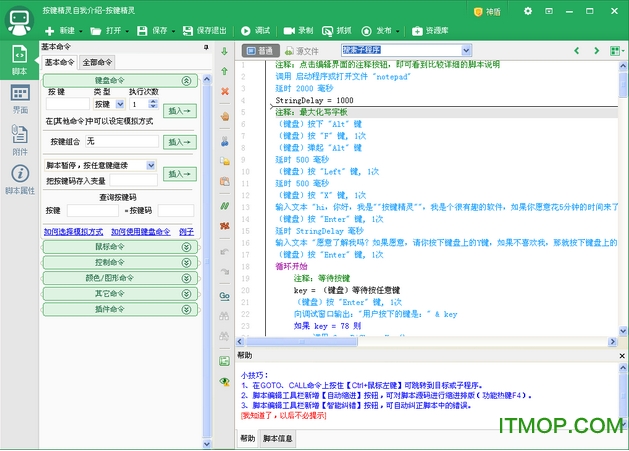Viewport: 629px width, 451px height.
Task: Collapse the 键盘命令 section
Action: [186, 81]
